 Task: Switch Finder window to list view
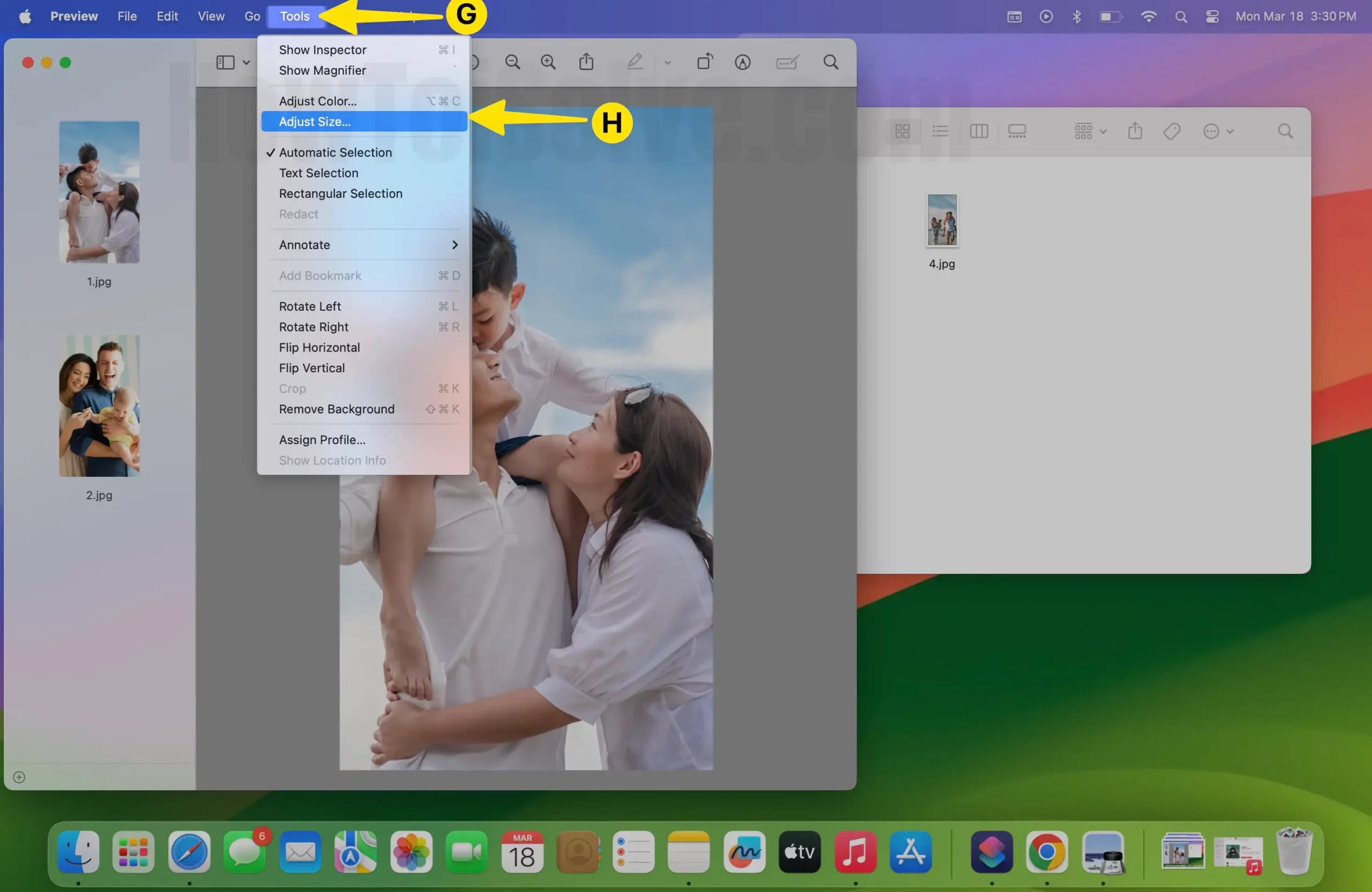pyautogui.click(x=940, y=131)
